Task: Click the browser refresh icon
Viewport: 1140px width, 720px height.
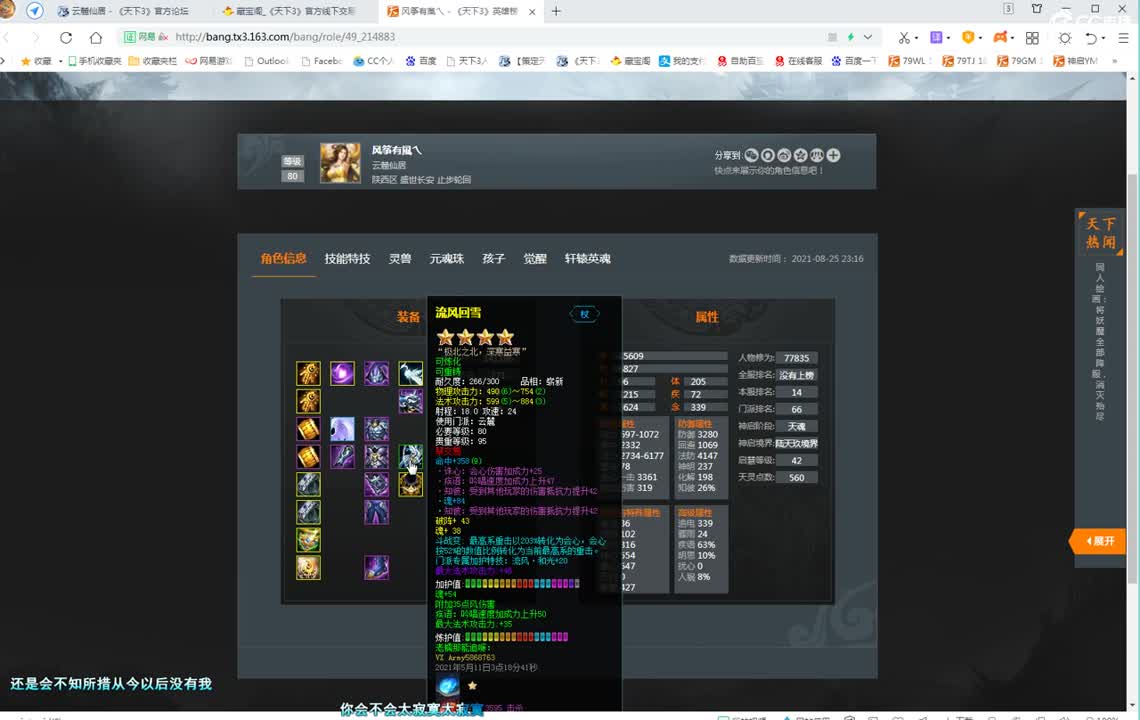Action: 66,36
